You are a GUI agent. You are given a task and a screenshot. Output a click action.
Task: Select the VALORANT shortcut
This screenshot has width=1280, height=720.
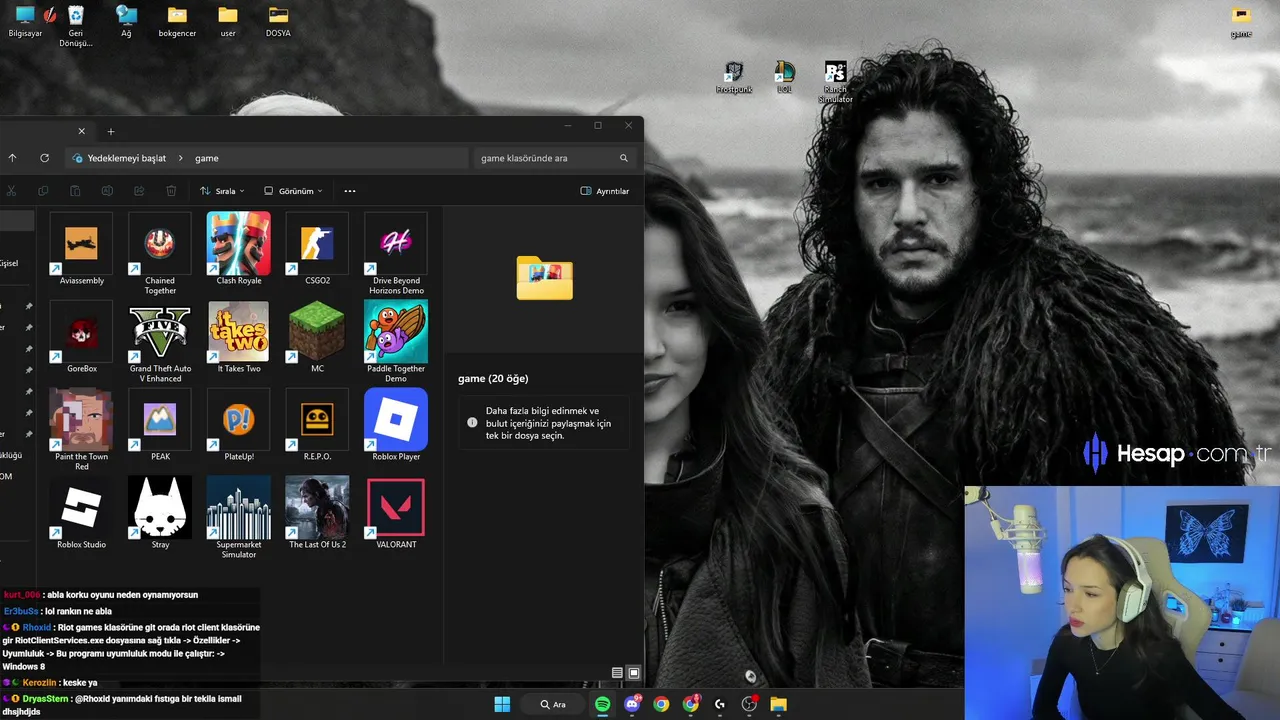pos(396,513)
